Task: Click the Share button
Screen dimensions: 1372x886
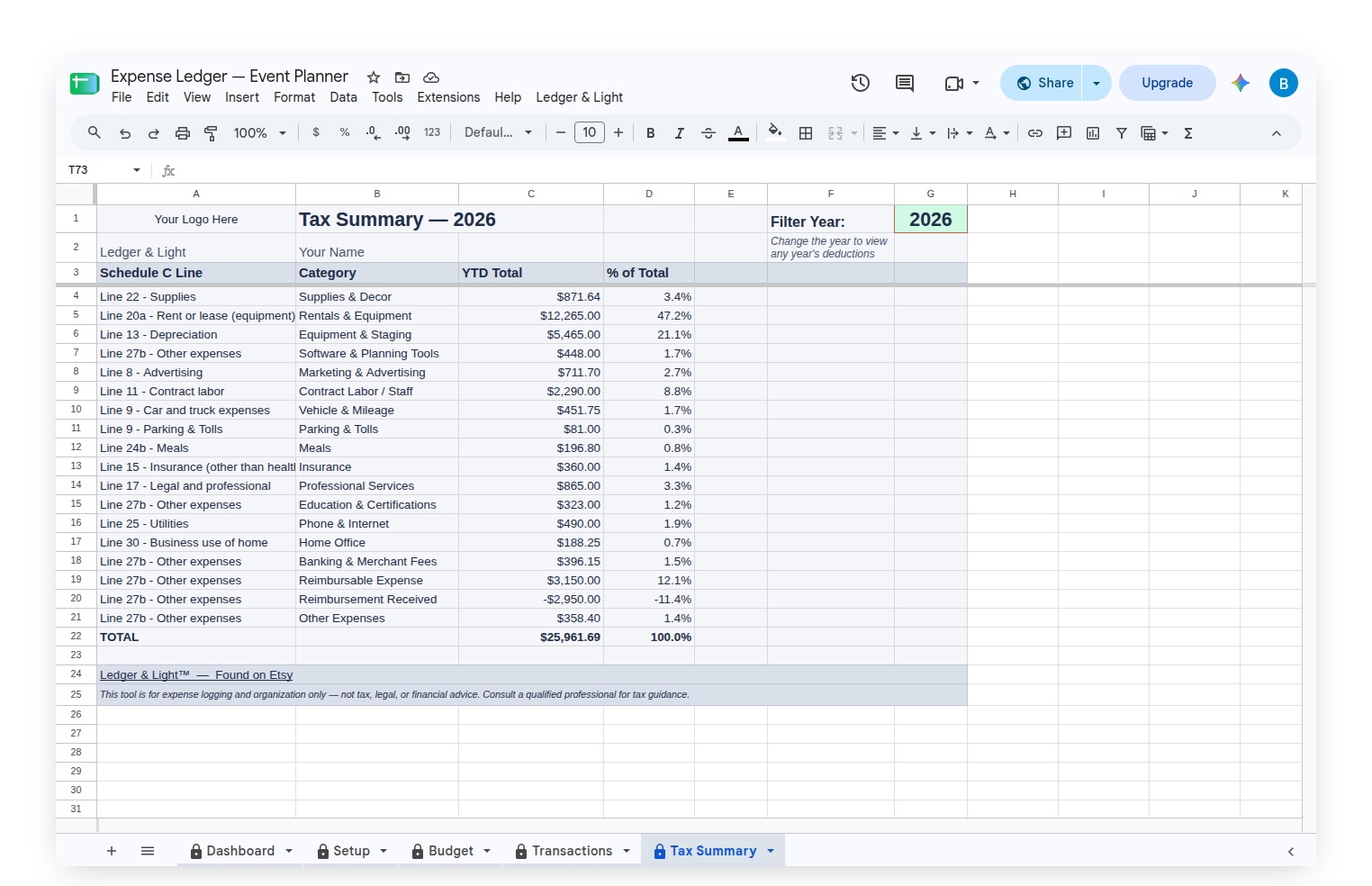Action: [x=1043, y=83]
